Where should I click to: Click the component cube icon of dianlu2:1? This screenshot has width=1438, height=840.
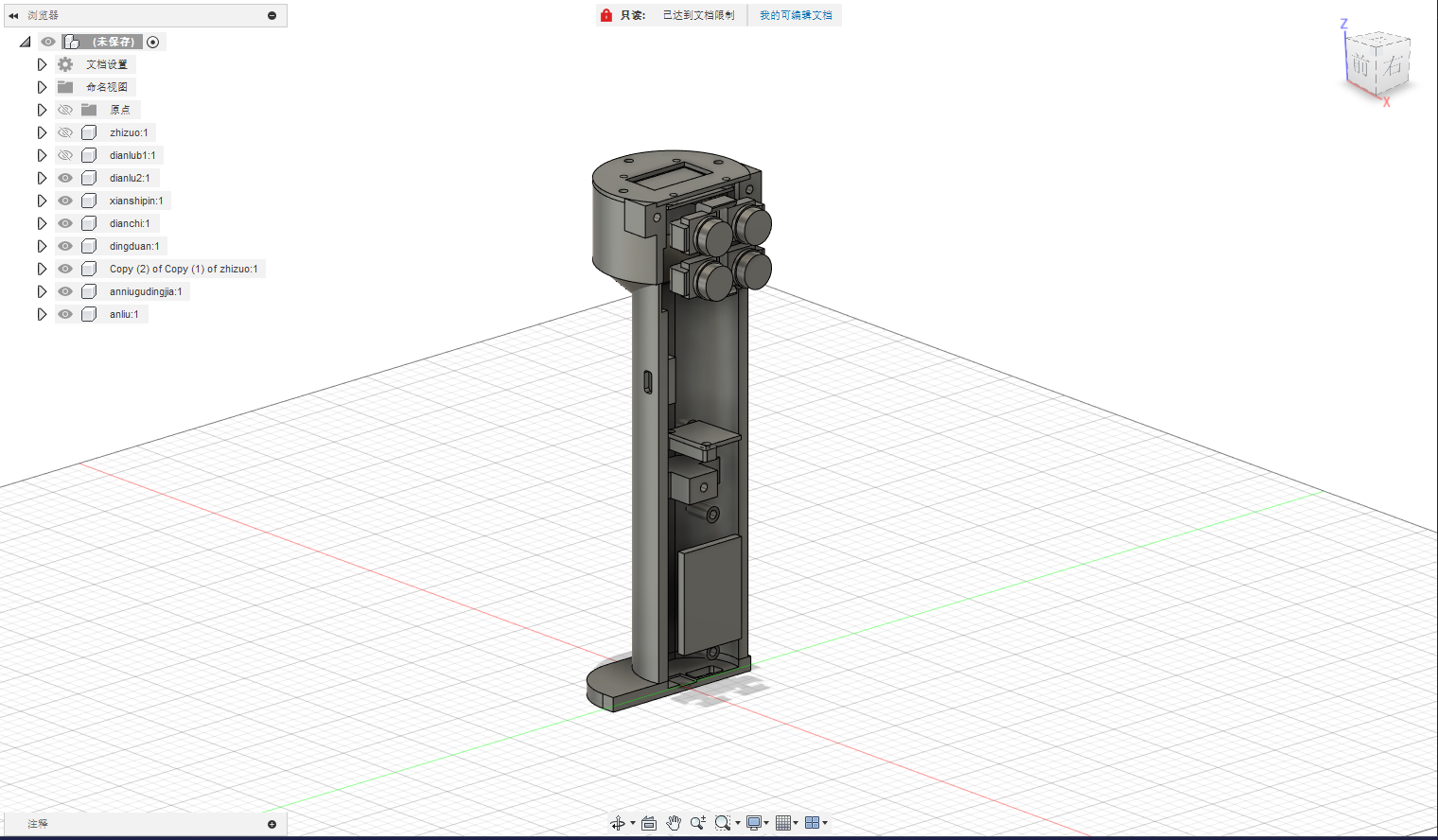point(89,178)
